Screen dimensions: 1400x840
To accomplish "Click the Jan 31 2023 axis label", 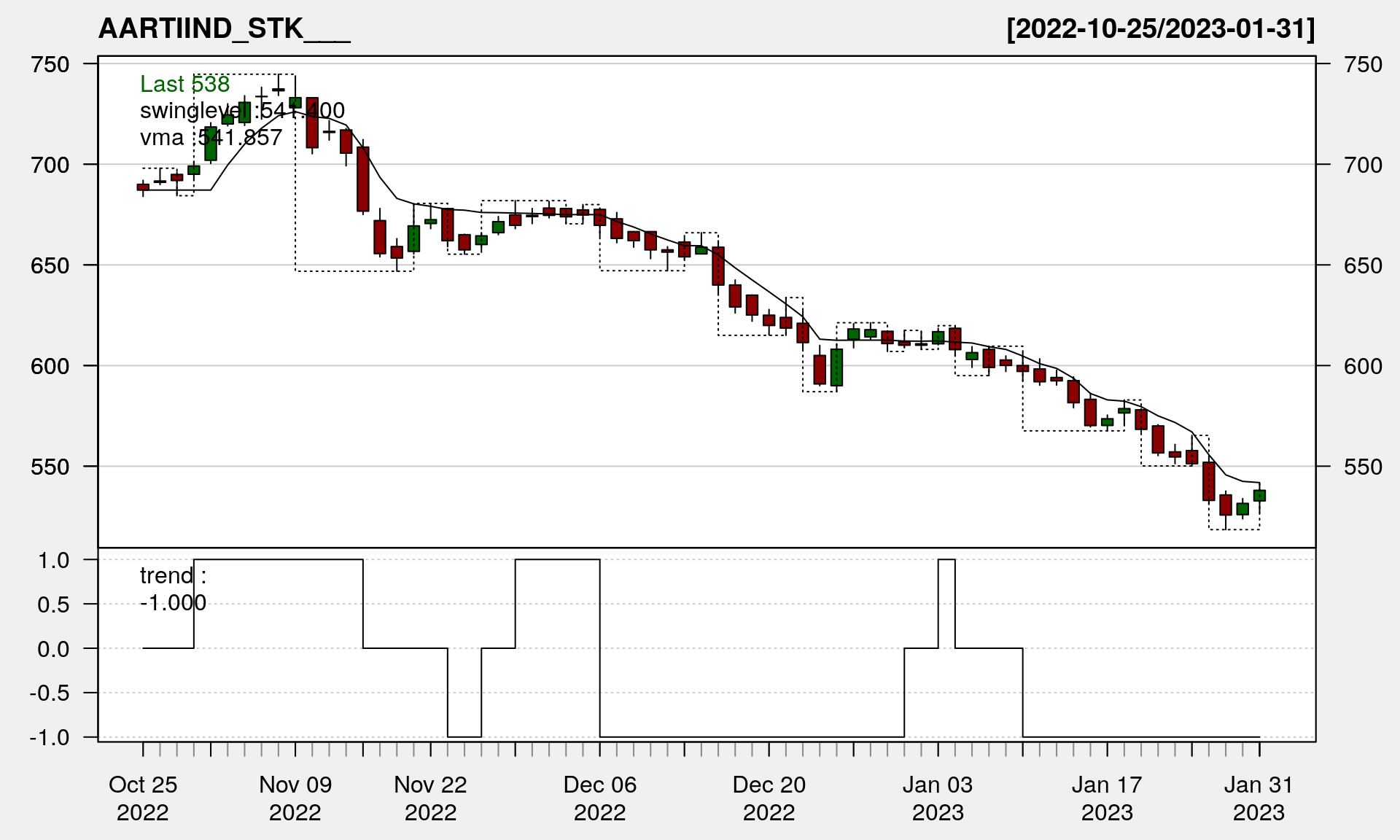I will click(x=1259, y=798).
